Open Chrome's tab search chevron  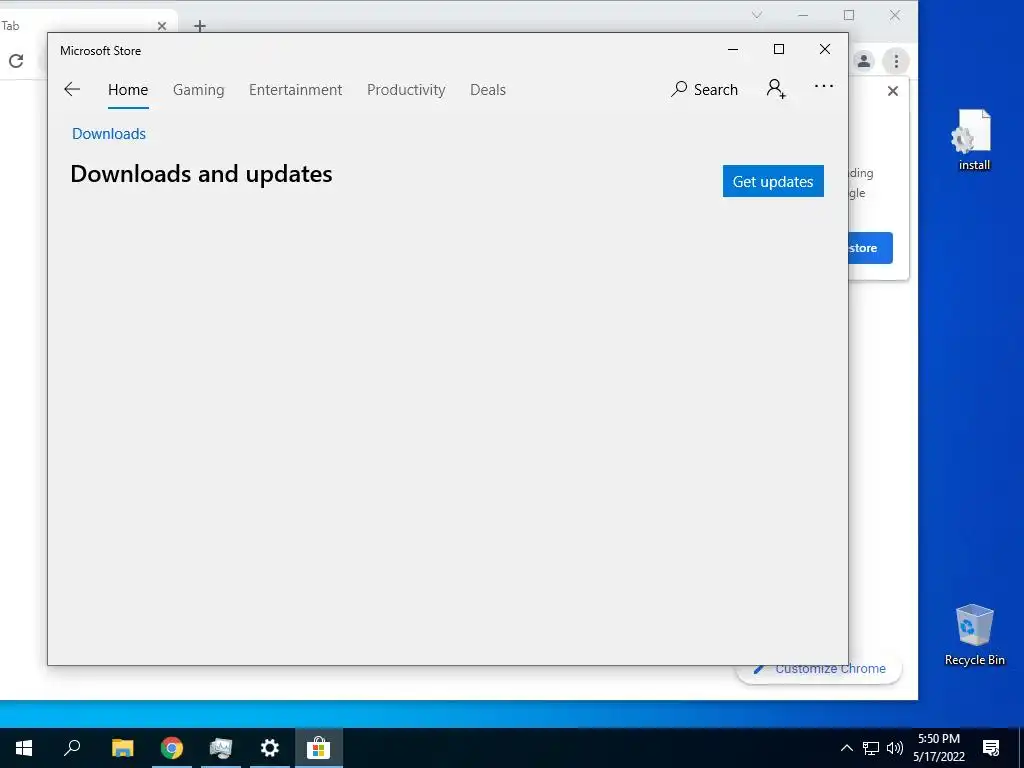[x=757, y=15]
